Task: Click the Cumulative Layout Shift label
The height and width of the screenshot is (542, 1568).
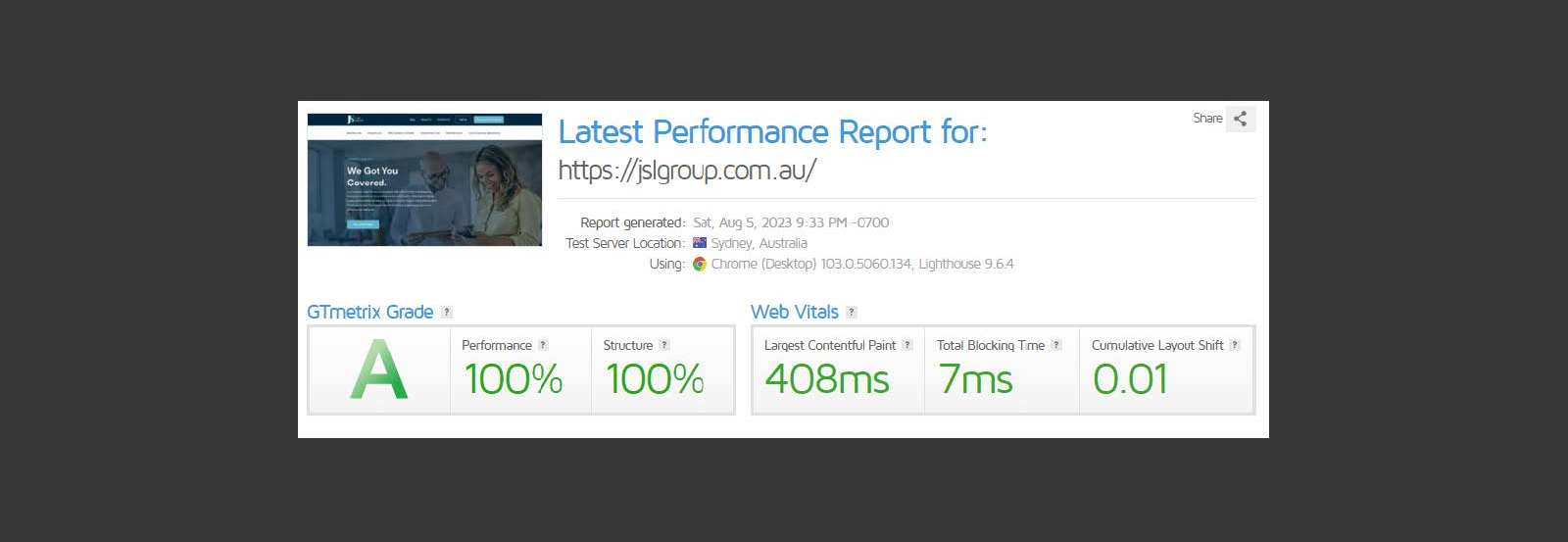Action: coord(1157,345)
